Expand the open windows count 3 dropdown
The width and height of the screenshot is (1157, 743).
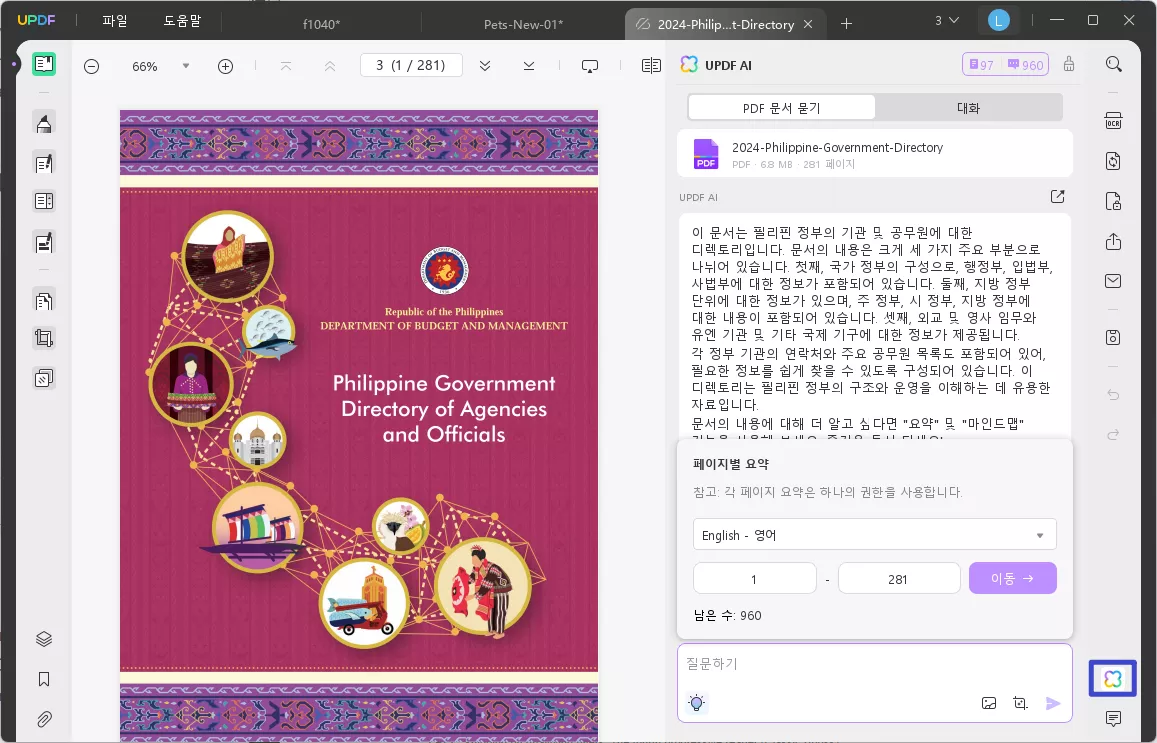point(947,21)
